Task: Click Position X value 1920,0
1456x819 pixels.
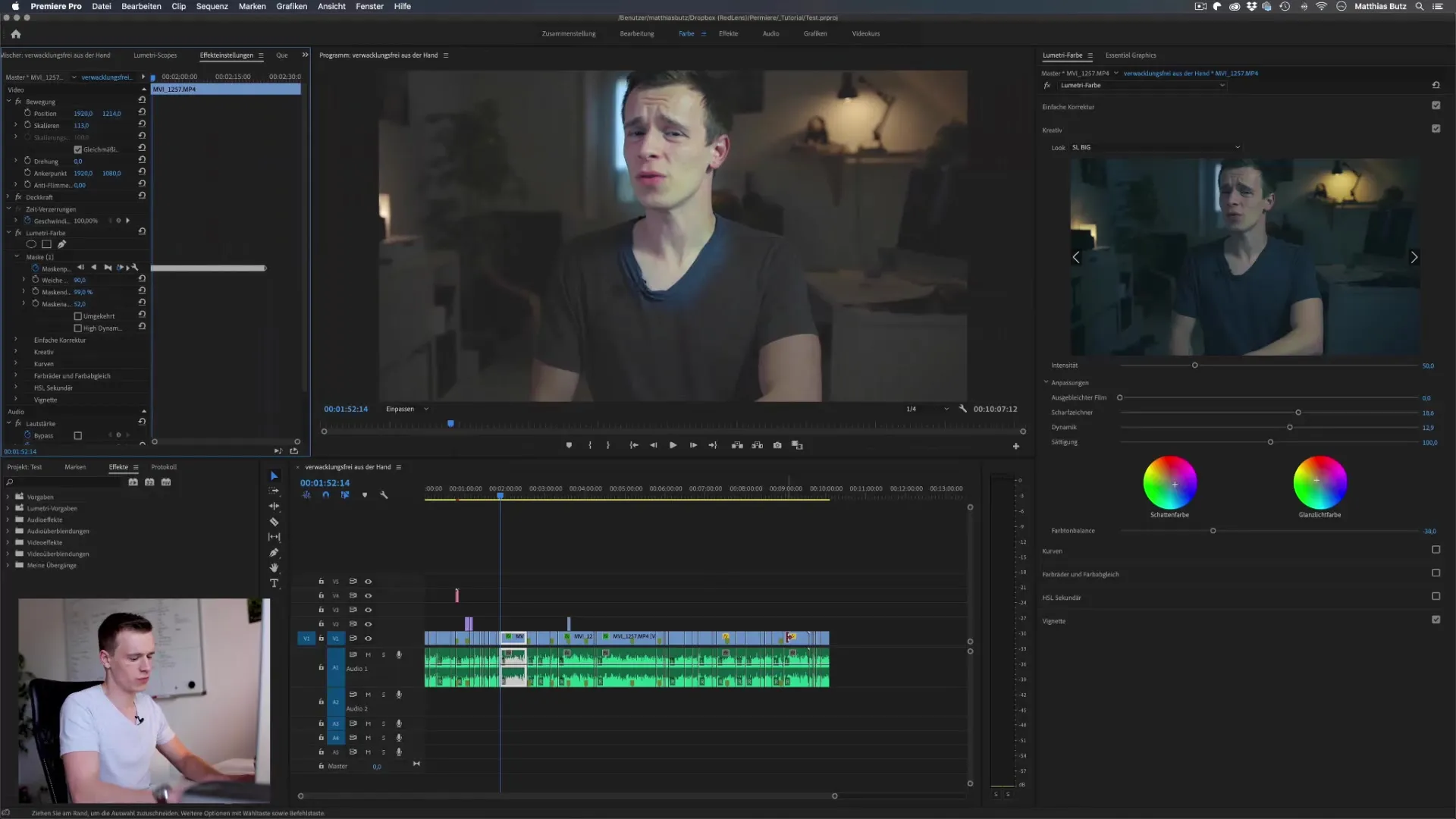Action: (x=83, y=114)
